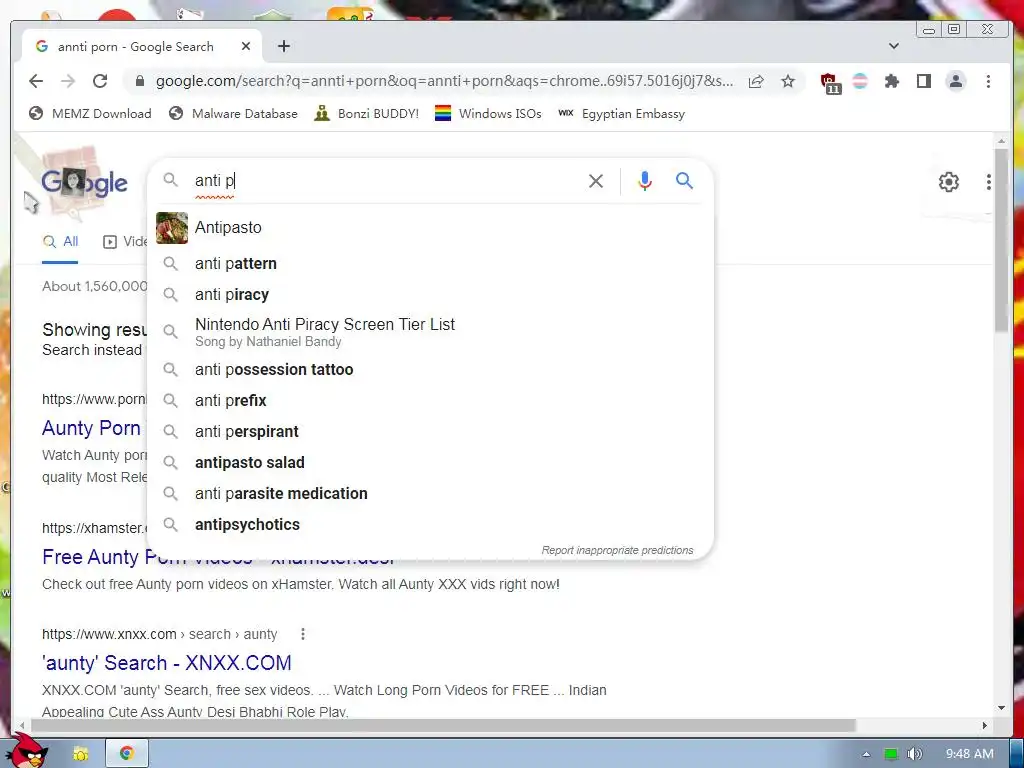Choose 'anti prefix' suggestion
This screenshot has width=1024, height=768.
pos(430,400)
